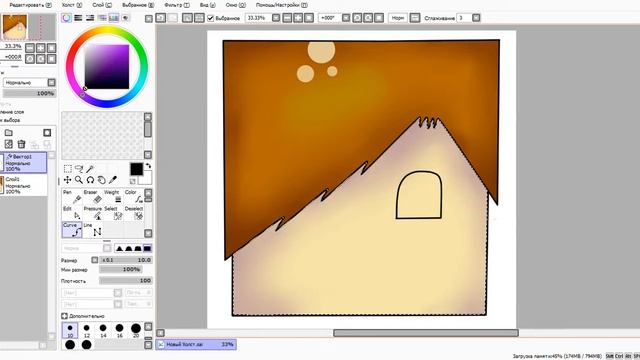Toggle the Выбранное checkbox in toolbar
640x360 pixels.
pos(211,18)
